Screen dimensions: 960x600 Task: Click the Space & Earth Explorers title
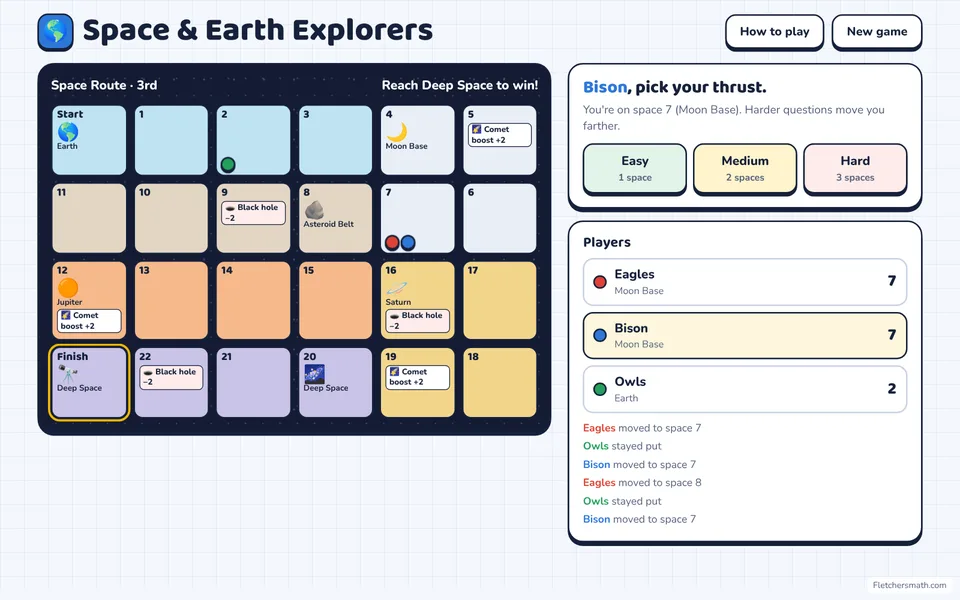pos(258,31)
